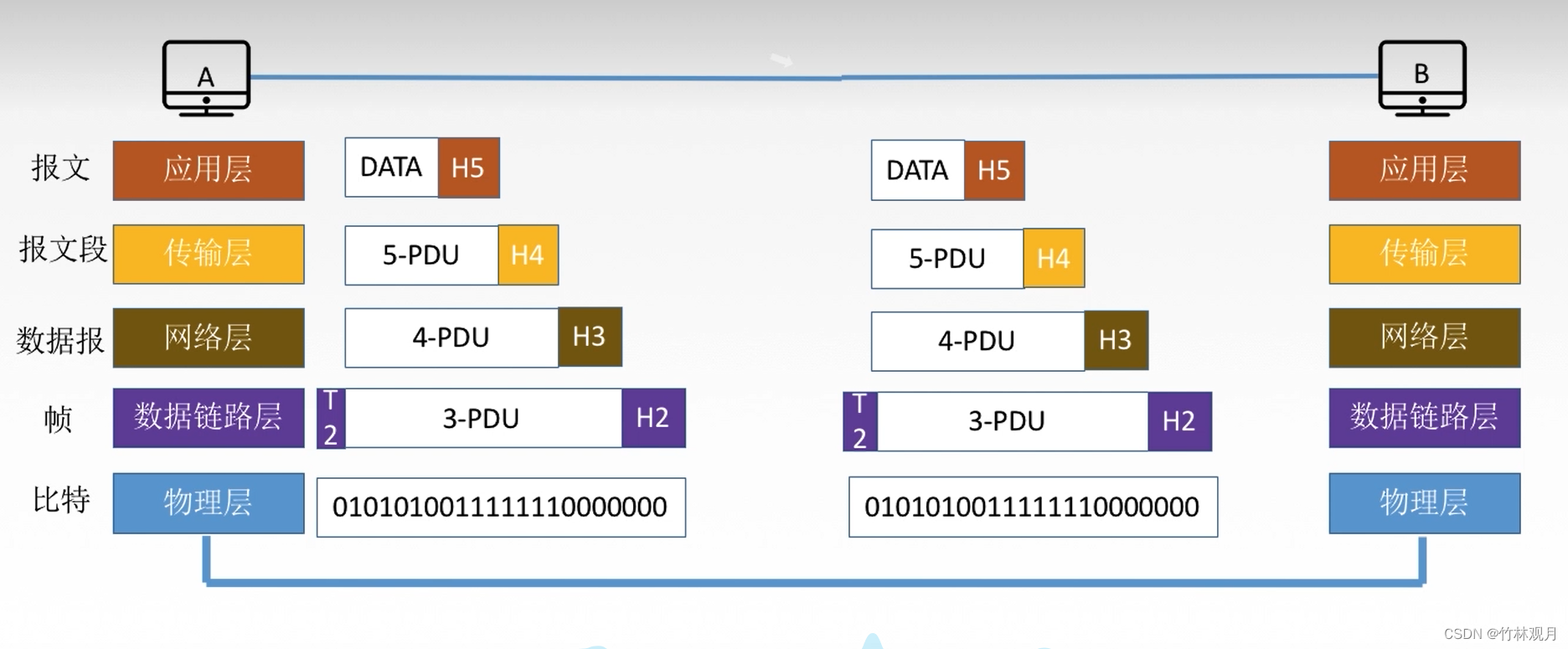Select the DATA box on host B's side

(918, 170)
